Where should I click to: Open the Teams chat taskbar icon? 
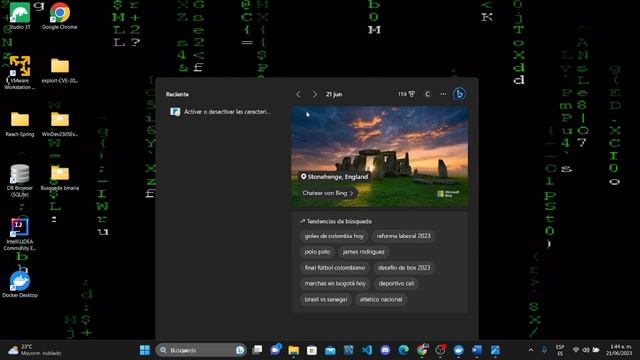(276, 350)
